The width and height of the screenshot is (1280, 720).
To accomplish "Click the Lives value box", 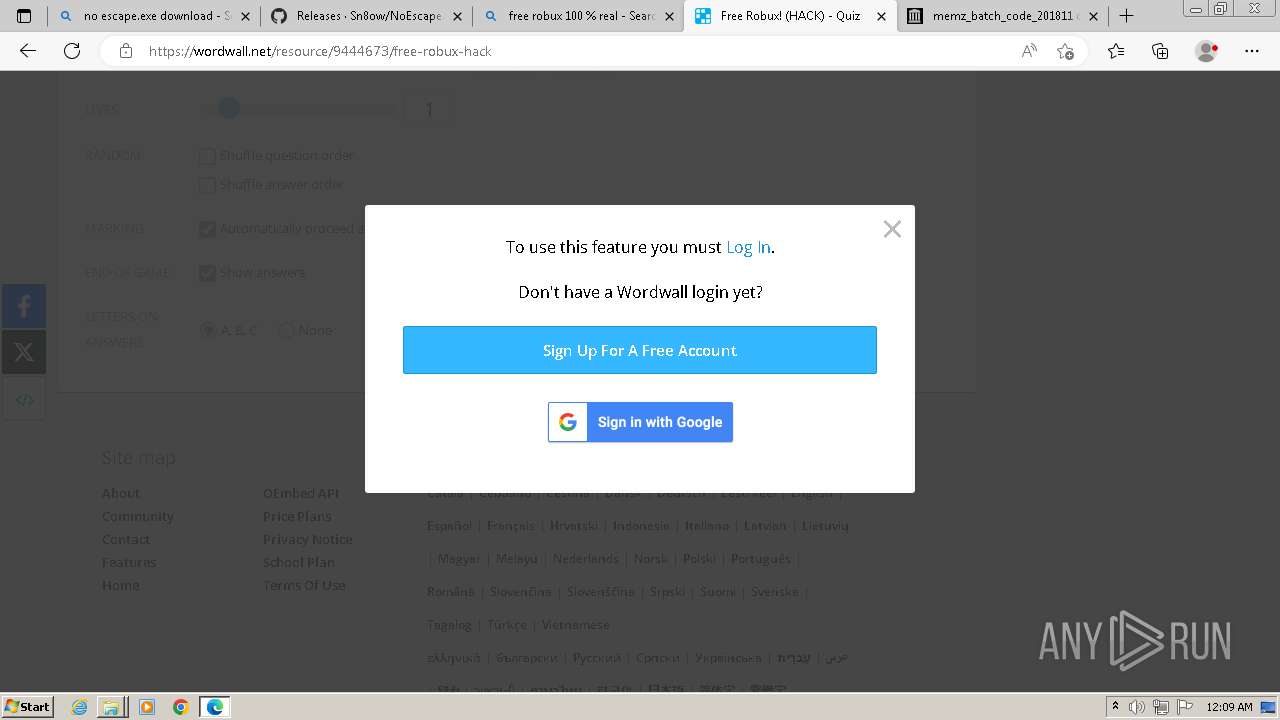I will 429,110.
